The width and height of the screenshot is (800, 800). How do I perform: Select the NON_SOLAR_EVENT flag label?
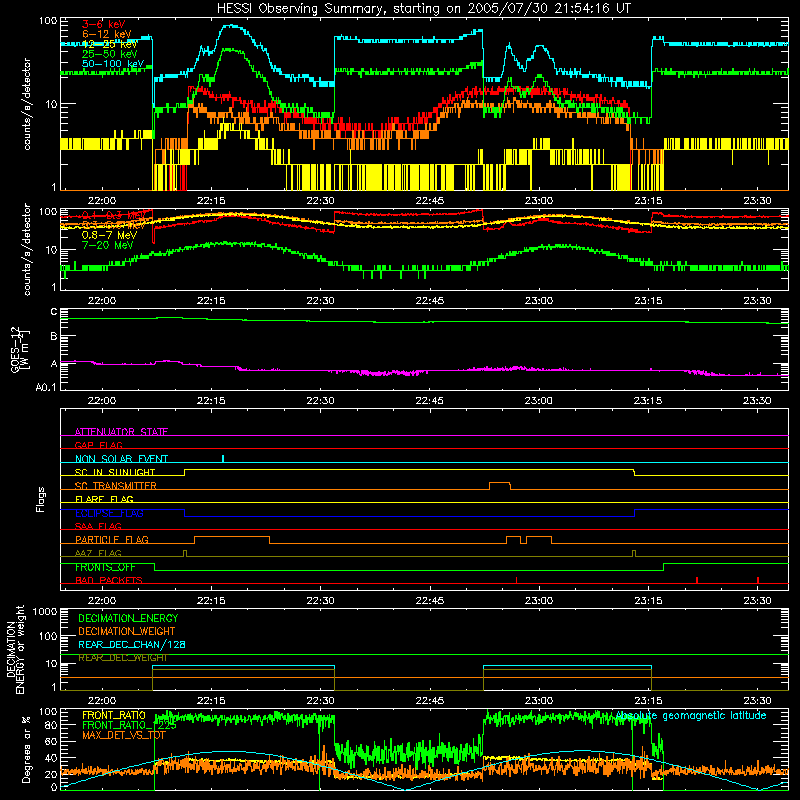pyautogui.click(x=121, y=459)
